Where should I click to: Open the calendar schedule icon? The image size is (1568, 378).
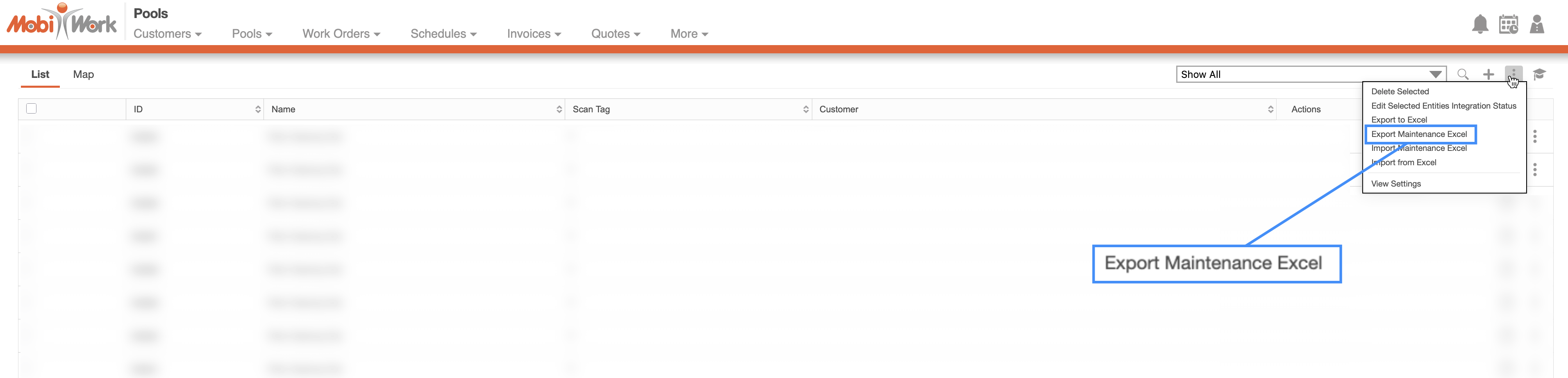1508,24
